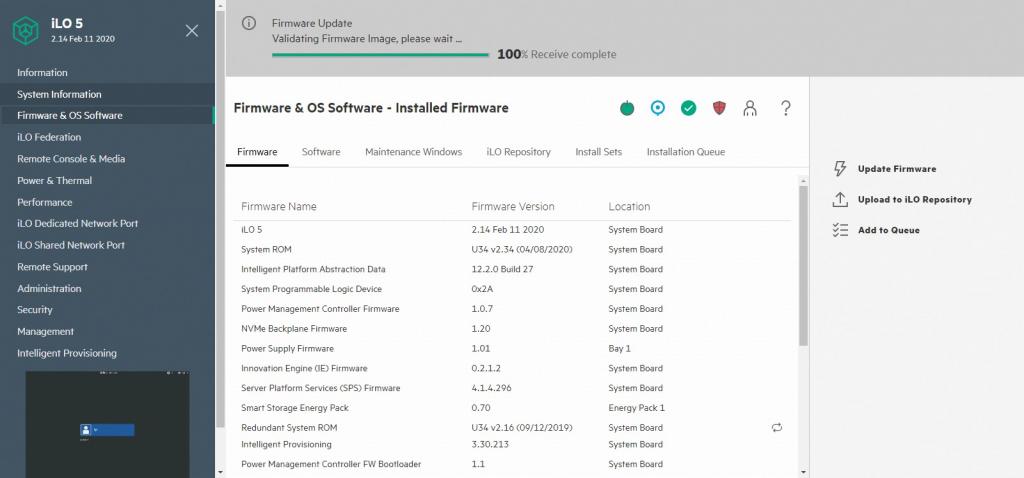Select the Installation Queue tab
The width and height of the screenshot is (1024, 478).
tap(685, 152)
